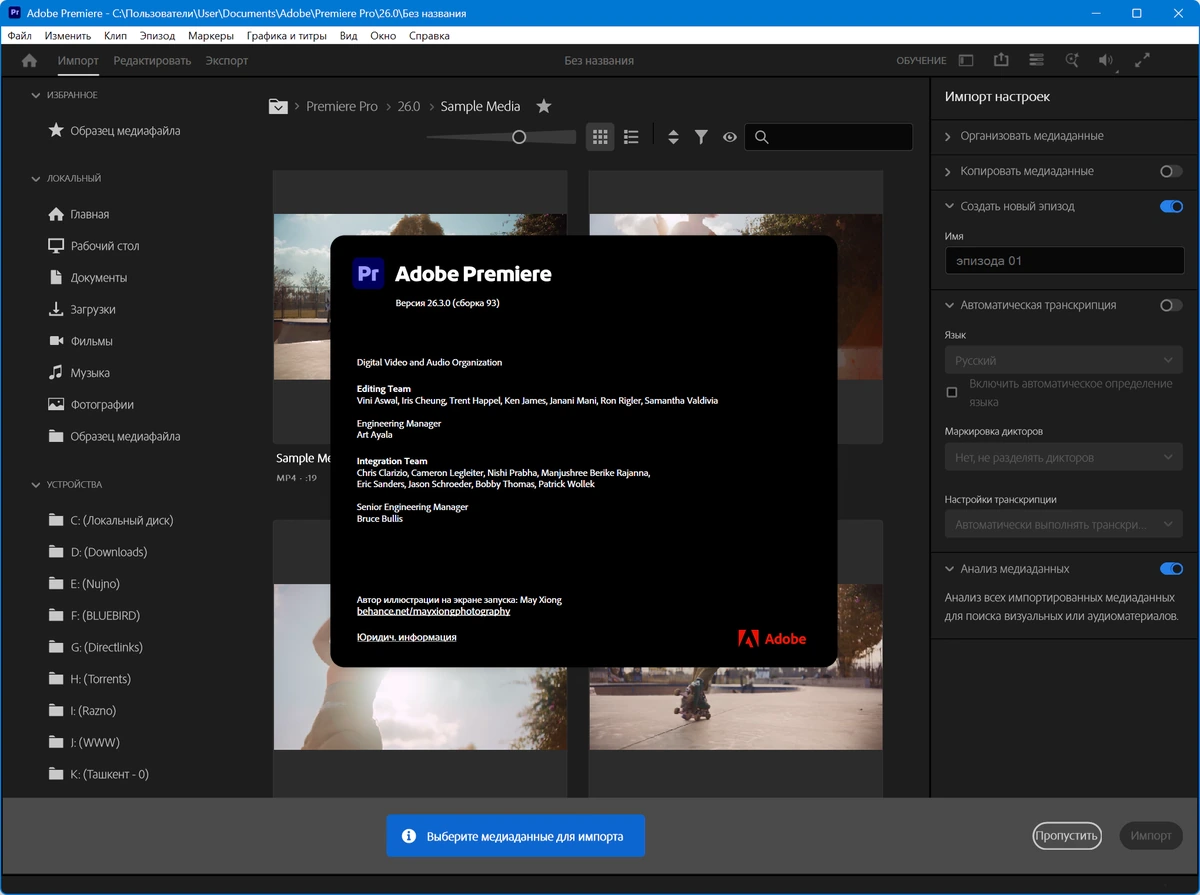Screen dimensions: 1200x895
Task: Switch to the Экспорт tab
Action: (x=227, y=61)
